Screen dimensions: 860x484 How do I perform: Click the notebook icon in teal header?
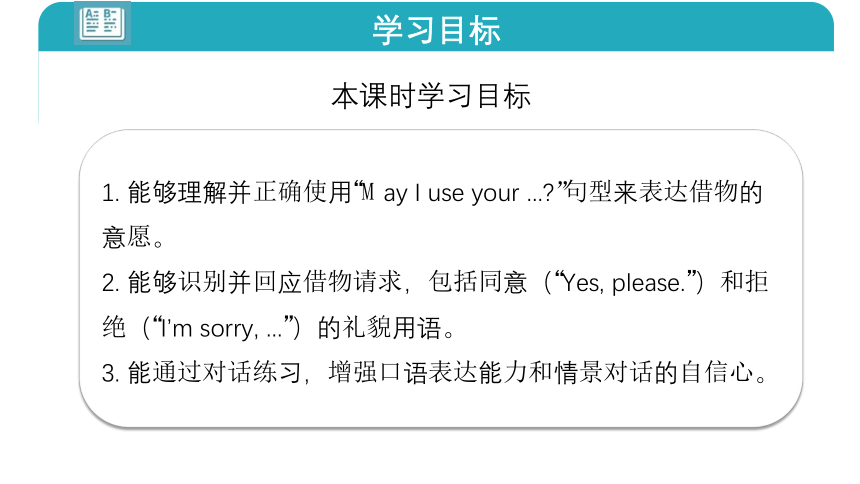pos(103,23)
